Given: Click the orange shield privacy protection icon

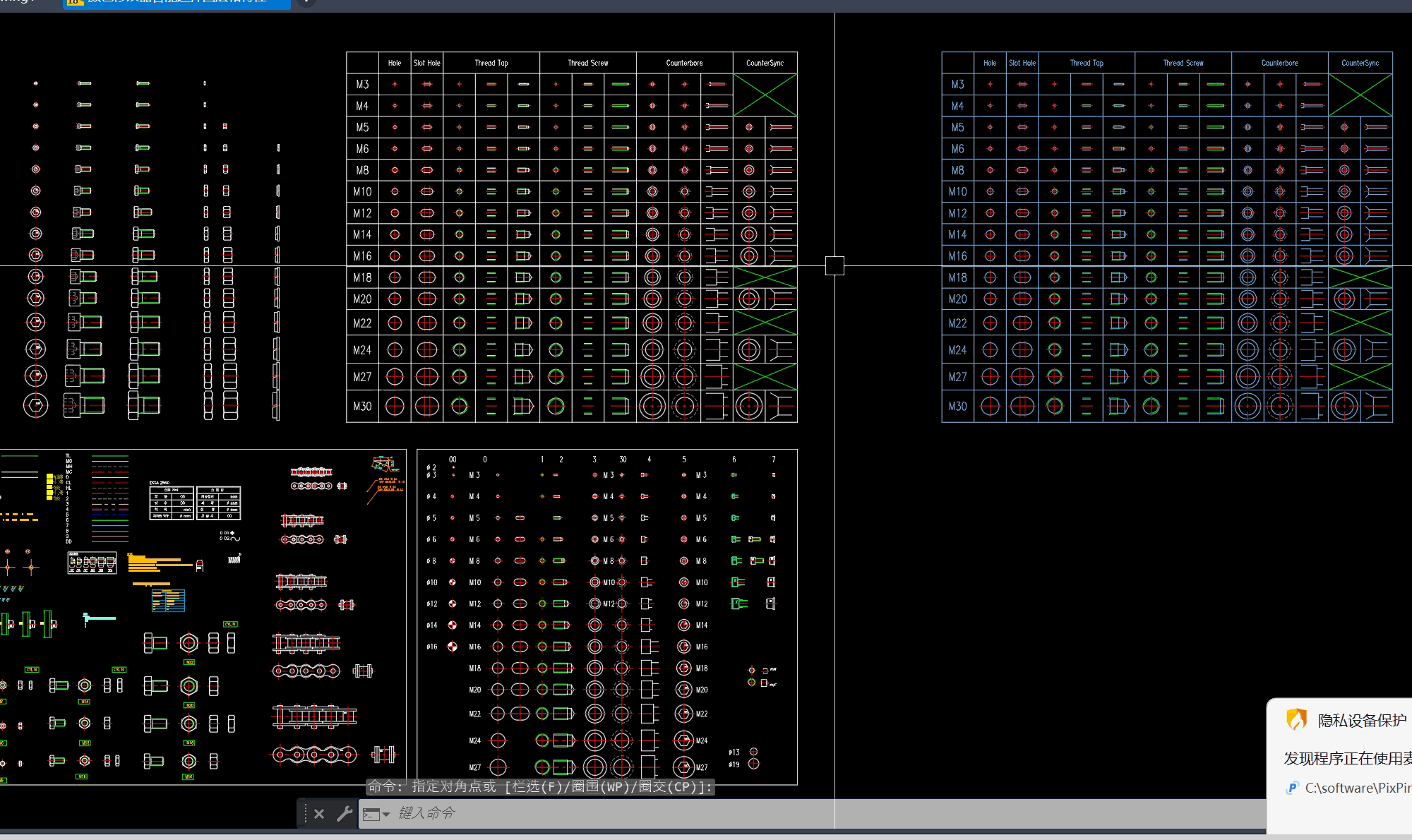Looking at the screenshot, I should coord(1296,719).
